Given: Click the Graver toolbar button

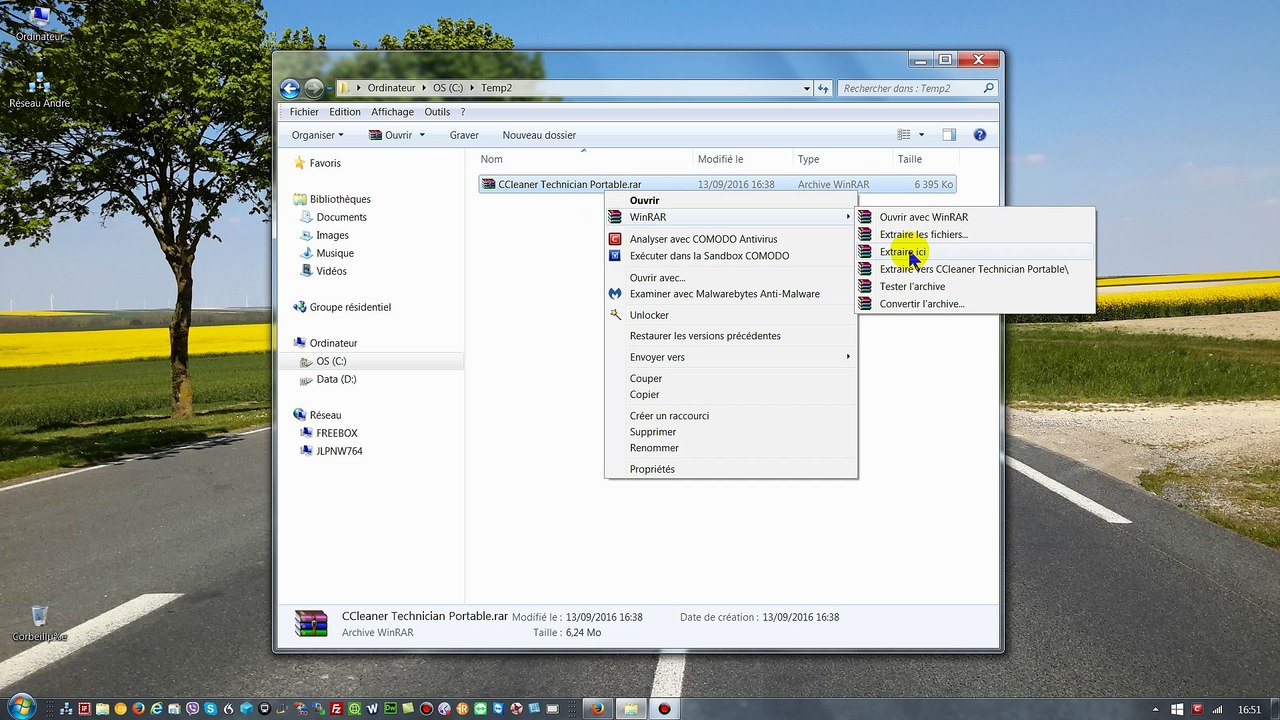Looking at the screenshot, I should (x=464, y=135).
